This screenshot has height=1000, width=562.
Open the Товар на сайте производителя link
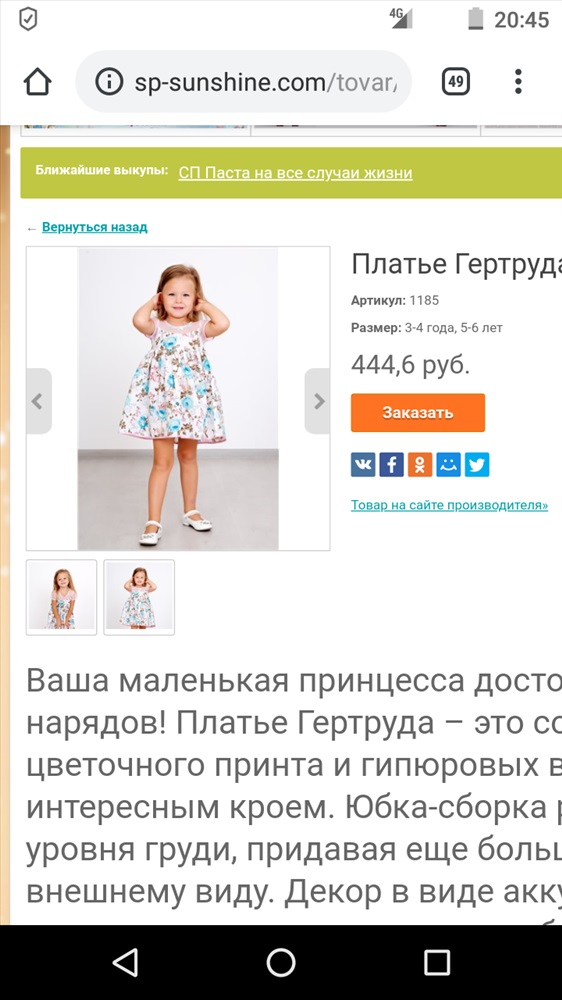449,505
